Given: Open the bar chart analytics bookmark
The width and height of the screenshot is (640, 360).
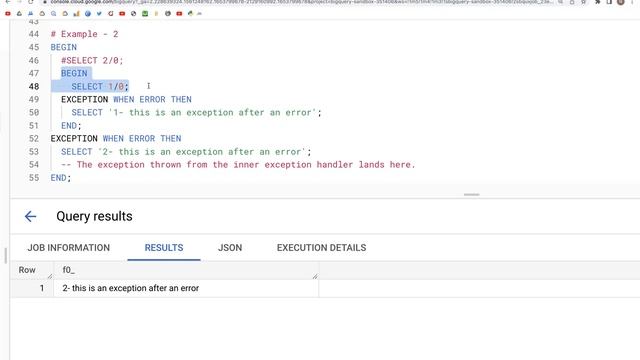Looking at the screenshot, I should (x=76, y=13).
